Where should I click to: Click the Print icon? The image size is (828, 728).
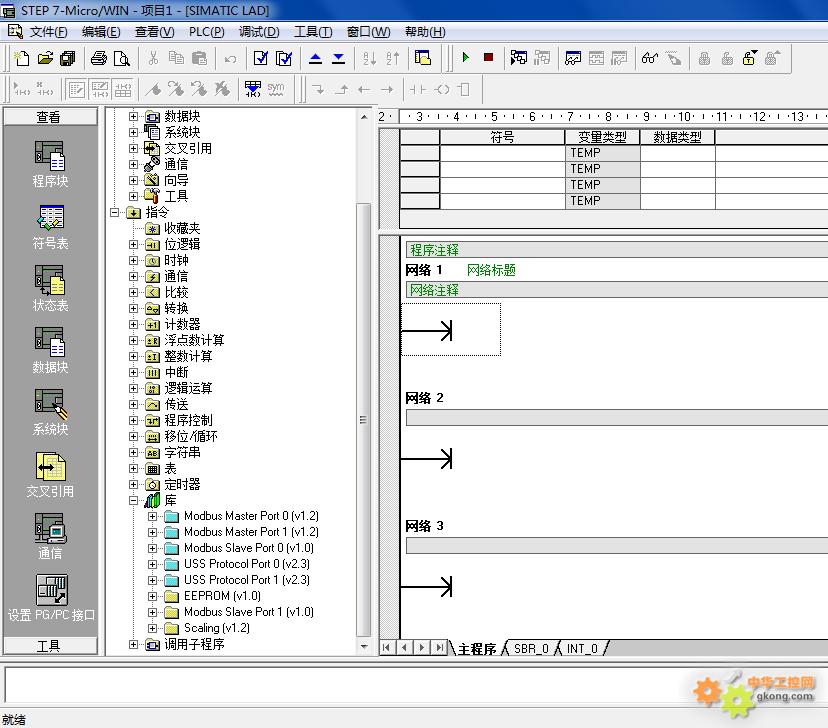click(x=99, y=58)
